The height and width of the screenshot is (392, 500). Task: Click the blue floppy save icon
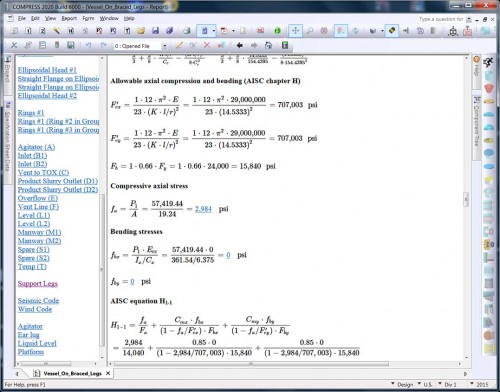(x=155, y=31)
